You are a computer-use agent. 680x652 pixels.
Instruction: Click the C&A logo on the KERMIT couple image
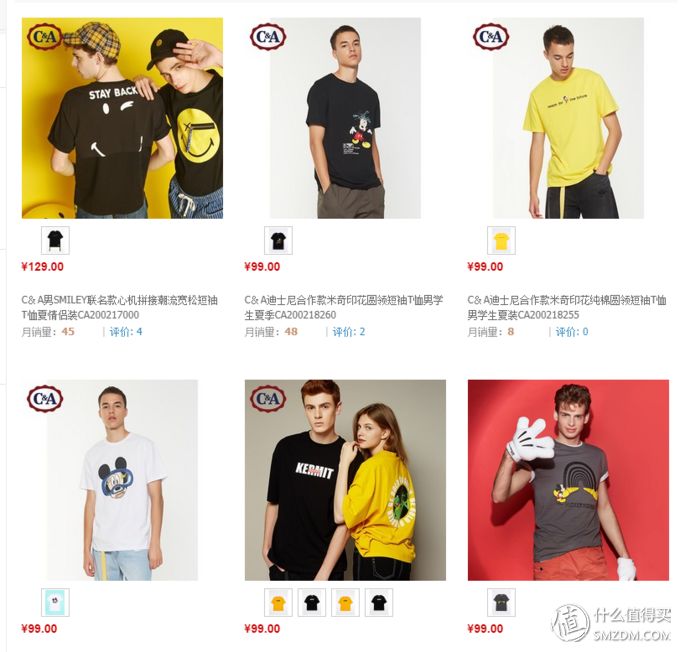[x=268, y=399]
